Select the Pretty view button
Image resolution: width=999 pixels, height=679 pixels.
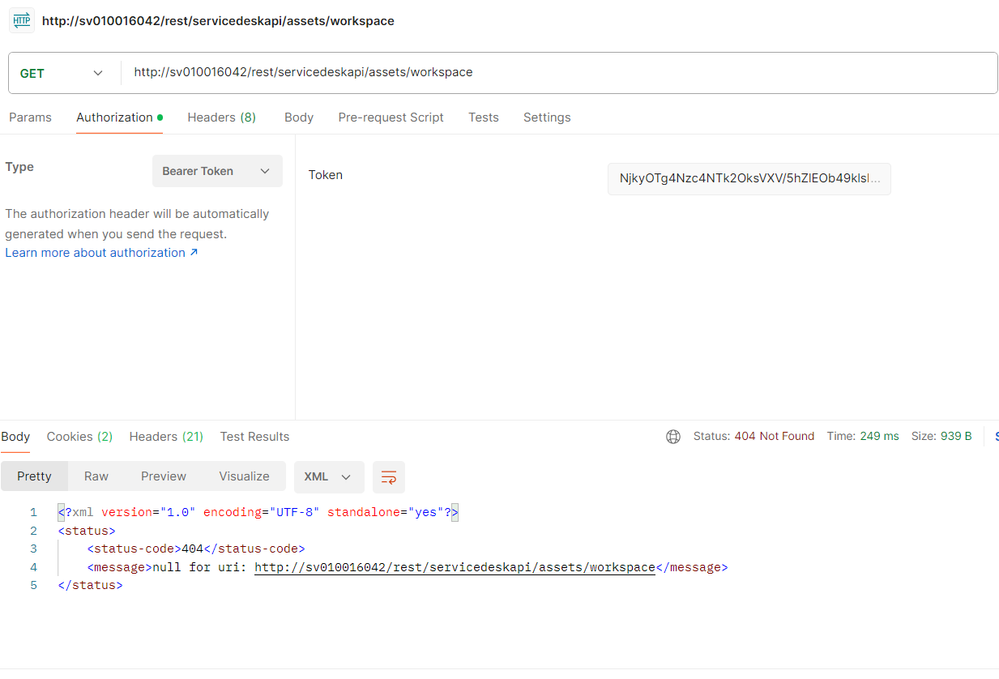coord(34,476)
